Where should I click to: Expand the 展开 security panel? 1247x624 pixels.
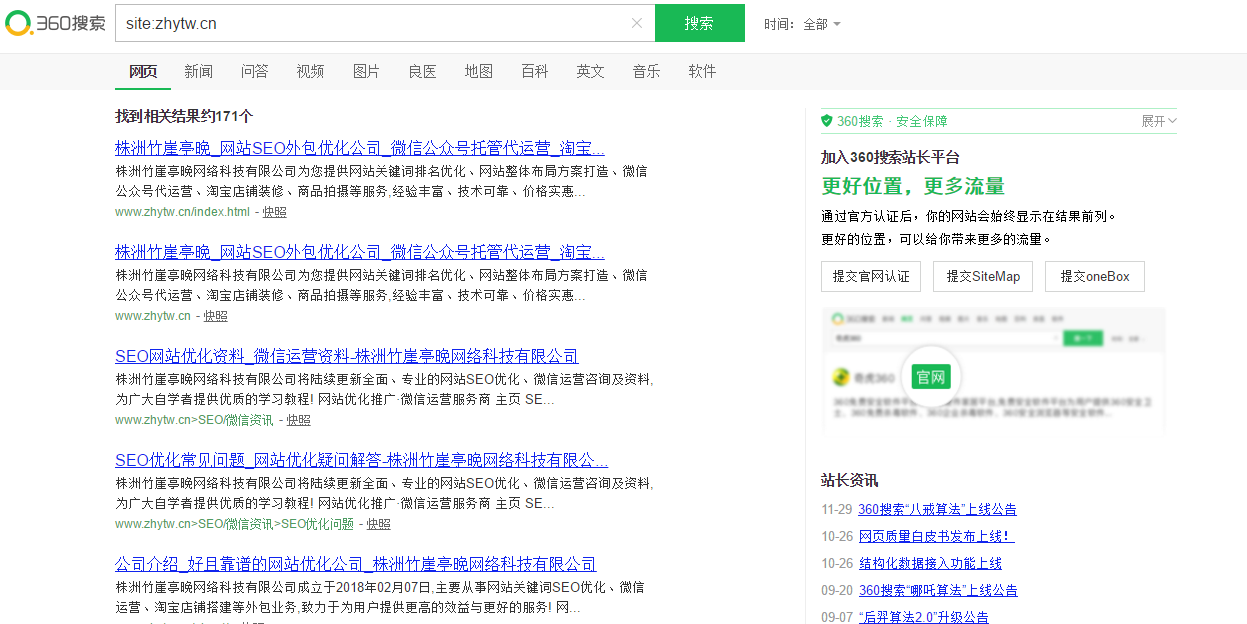[x=1159, y=121]
